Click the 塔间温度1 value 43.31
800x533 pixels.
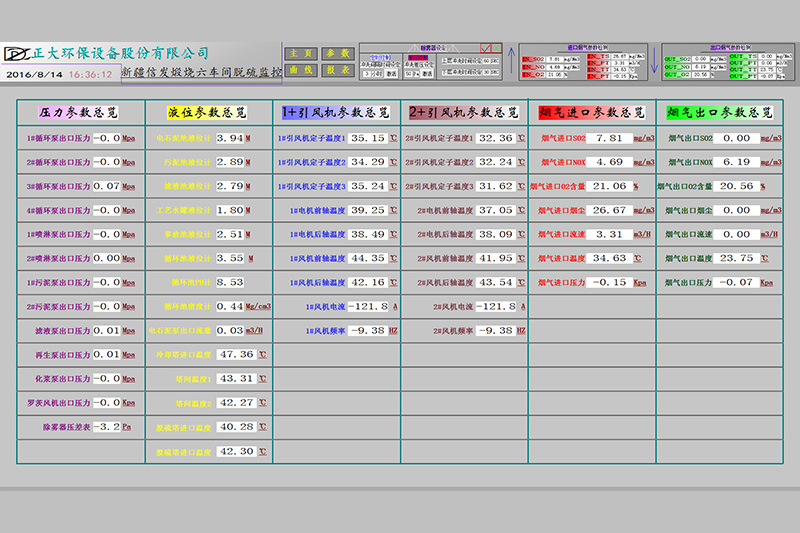[x=237, y=379]
